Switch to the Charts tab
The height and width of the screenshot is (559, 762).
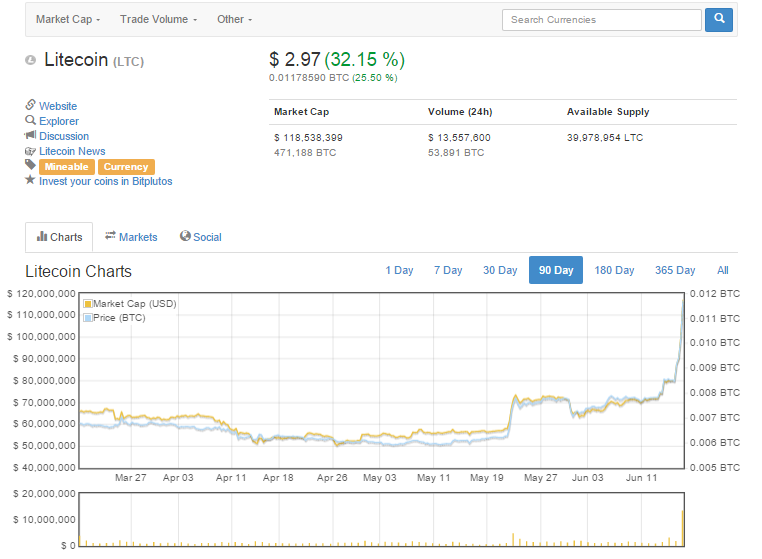pyautogui.click(x=59, y=237)
